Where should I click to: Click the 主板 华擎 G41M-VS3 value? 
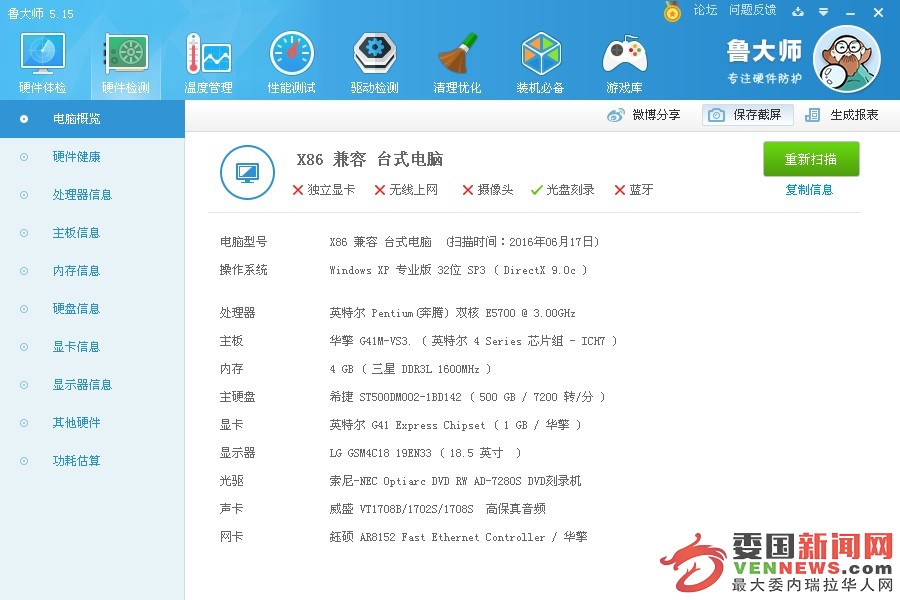click(474, 341)
